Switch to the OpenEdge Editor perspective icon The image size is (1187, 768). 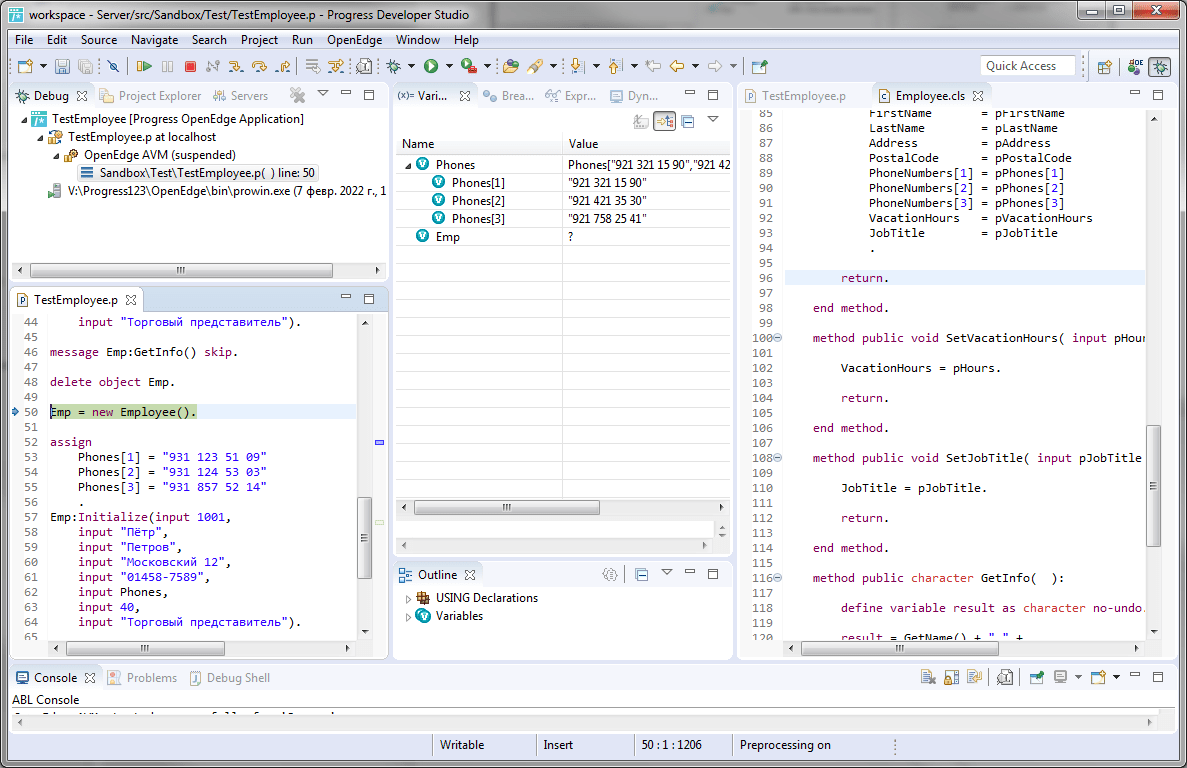(1134, 67)
